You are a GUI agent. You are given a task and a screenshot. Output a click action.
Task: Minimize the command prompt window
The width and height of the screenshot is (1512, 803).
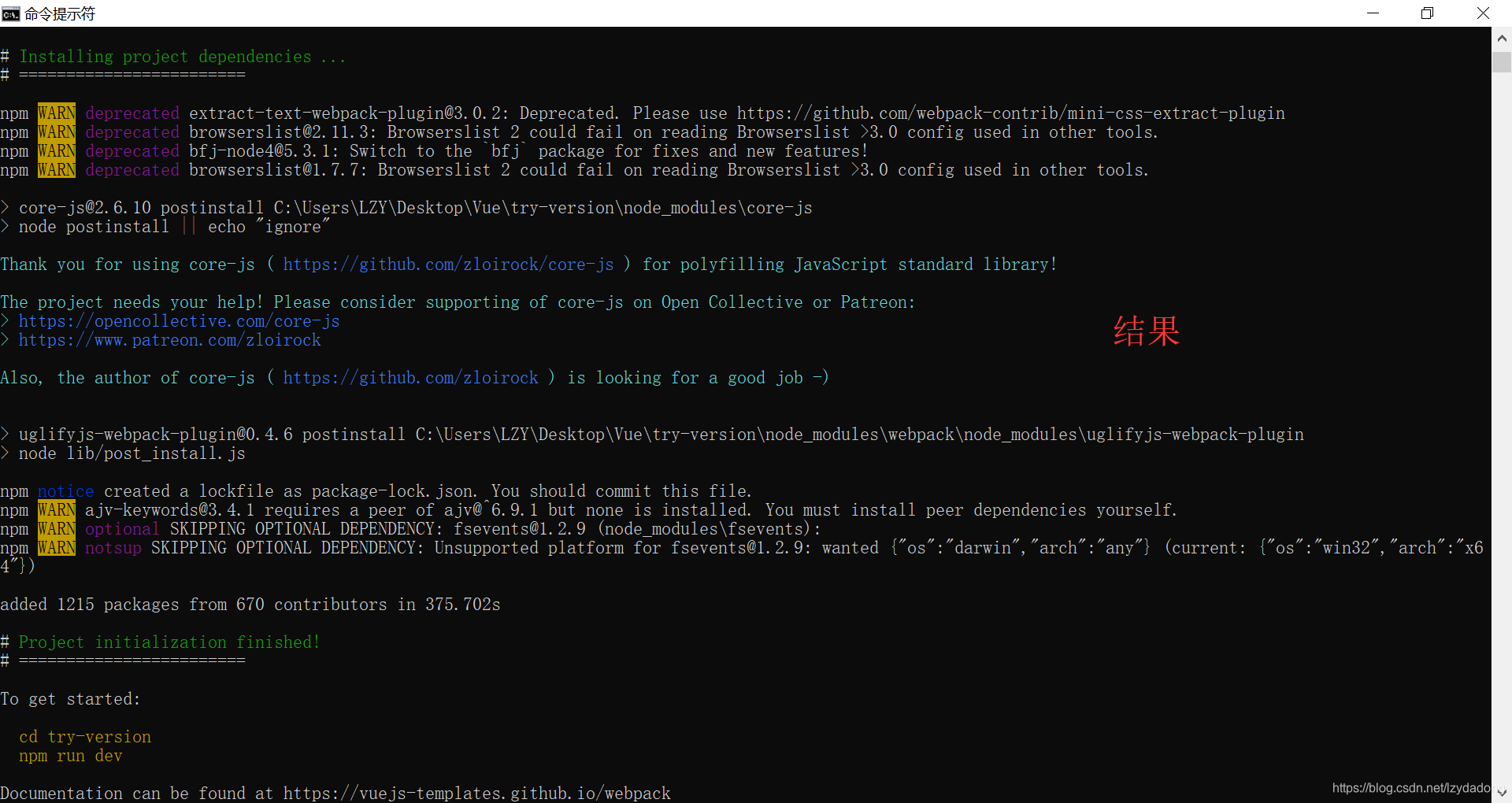[x=1373, y=13]
